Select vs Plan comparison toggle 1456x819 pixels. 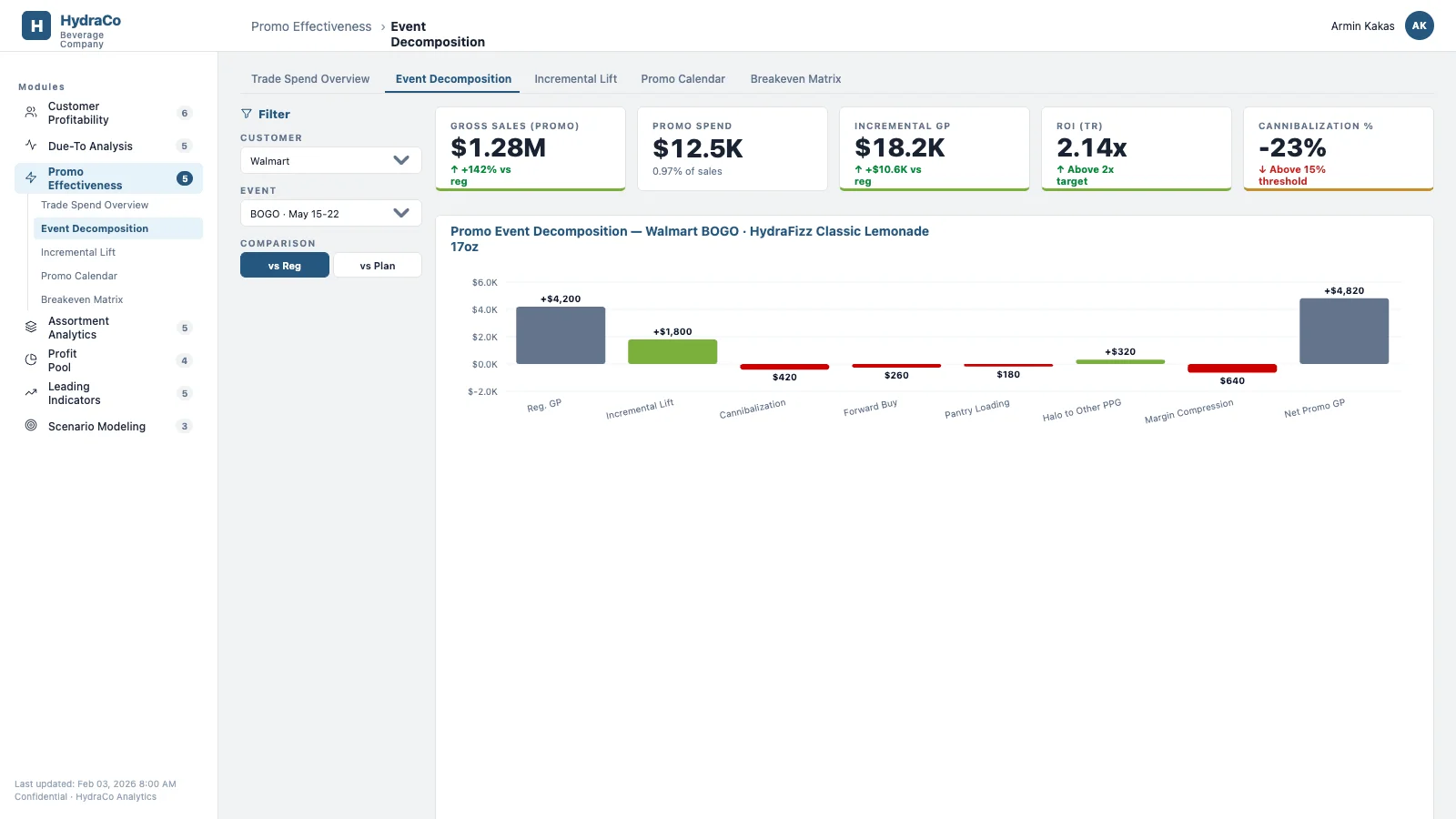[x=378, y=265]
